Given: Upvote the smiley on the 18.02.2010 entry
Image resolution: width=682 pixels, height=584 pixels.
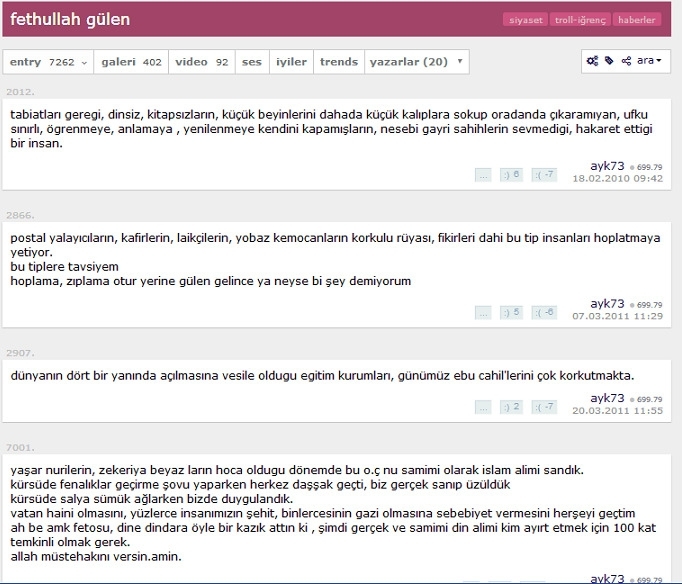Looking at the screenshot, I should click(511, 175).
